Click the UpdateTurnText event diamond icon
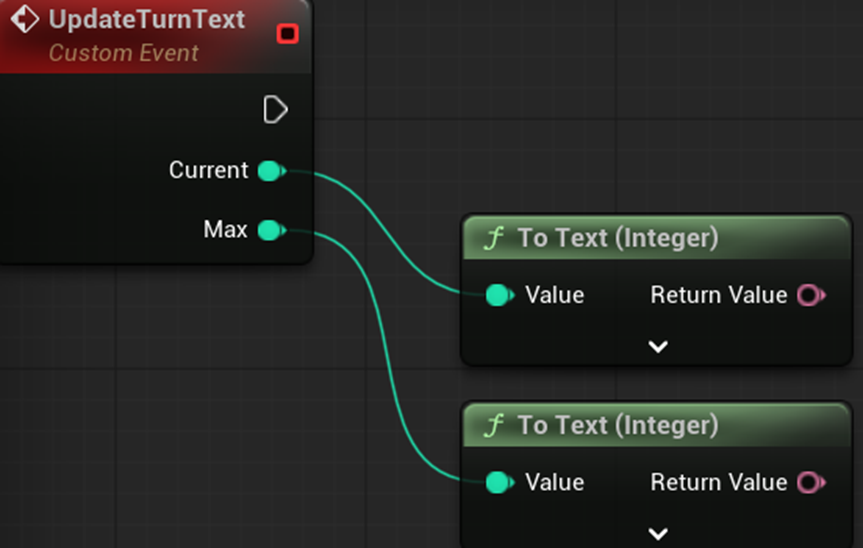 tap(24, 20)
